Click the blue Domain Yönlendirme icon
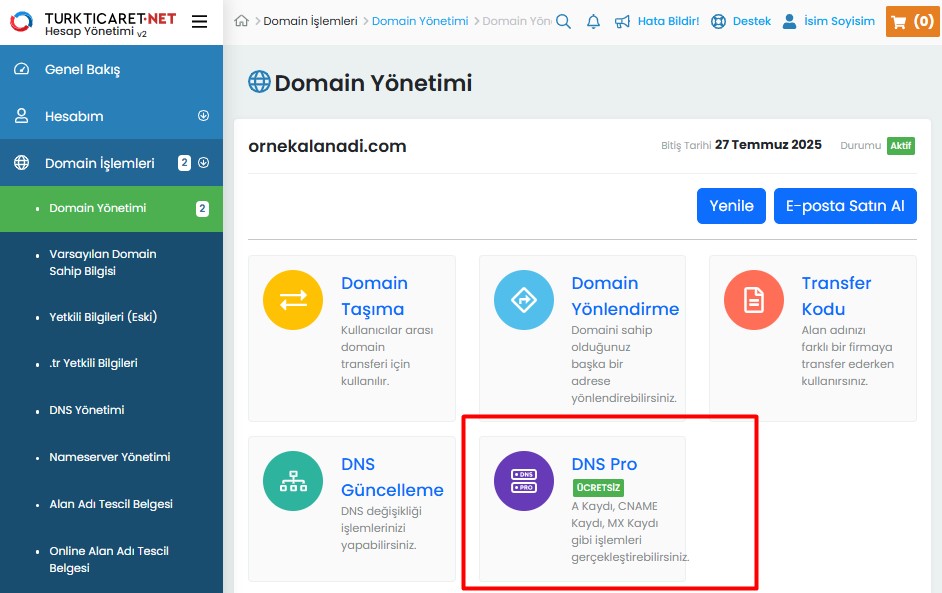The height and width of the screenshot is (593, 942). coord(524,300)
